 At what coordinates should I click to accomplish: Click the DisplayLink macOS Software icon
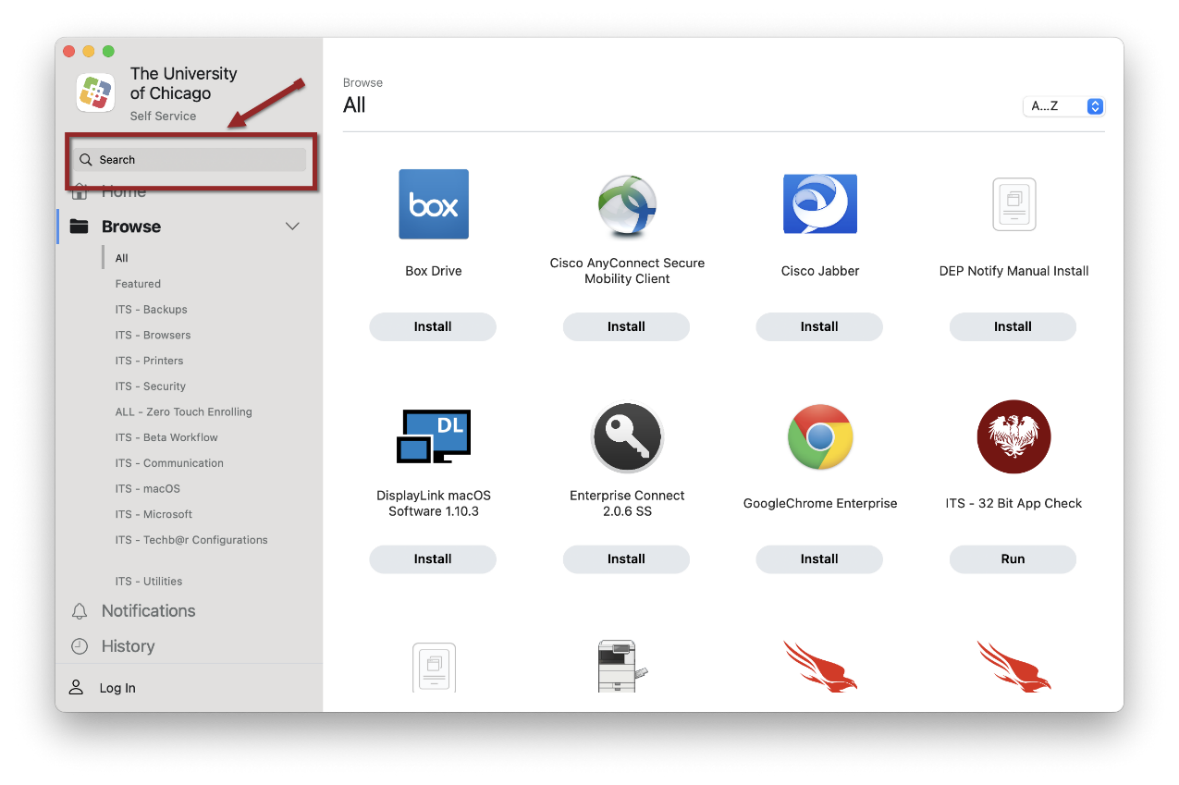(433, 437)
